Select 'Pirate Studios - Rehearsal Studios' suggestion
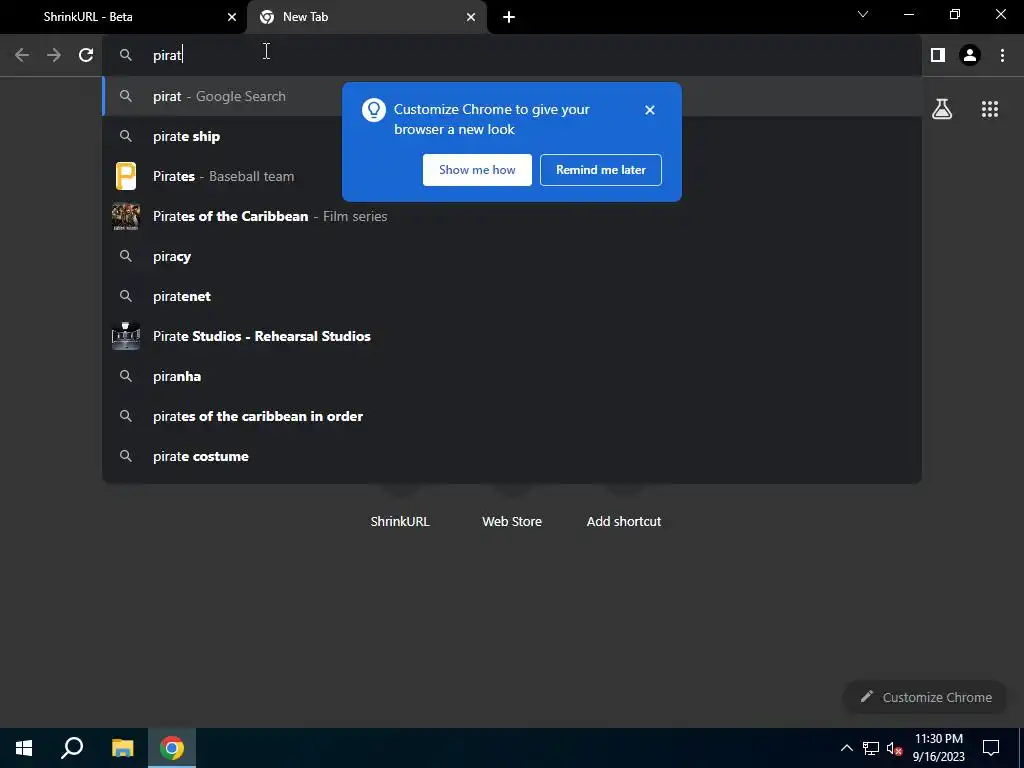Screen dimensions: 1024x768 pyautogui.click(x=512, y=336)
